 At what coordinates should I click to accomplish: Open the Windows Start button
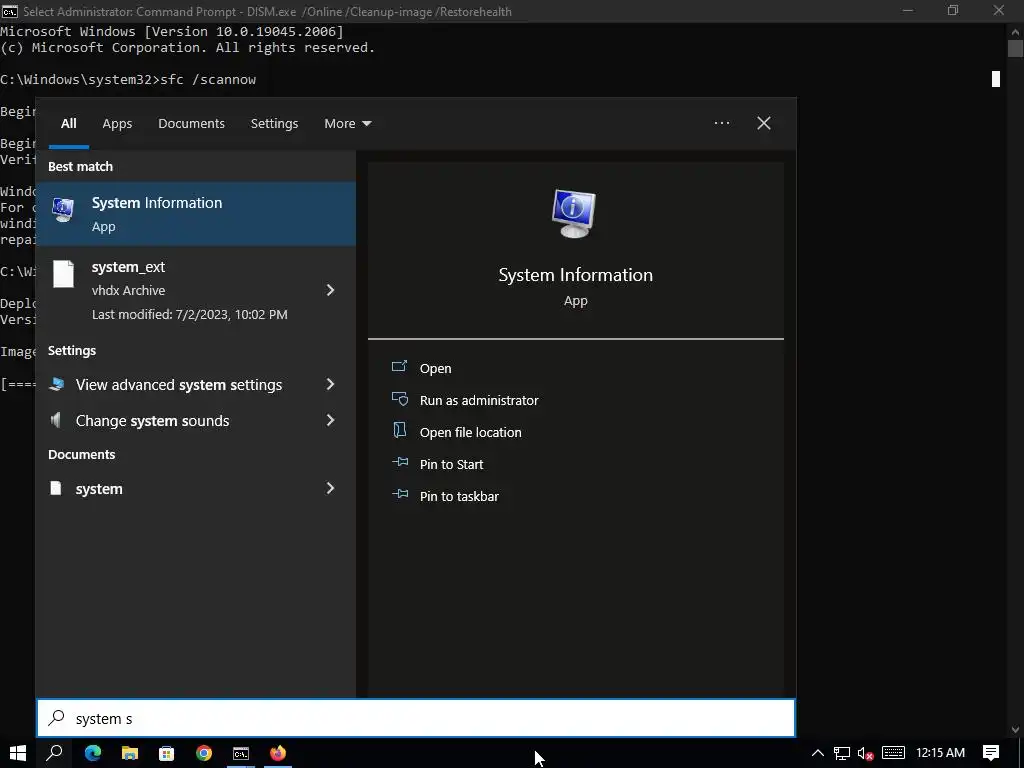click(x=18, y=753)
